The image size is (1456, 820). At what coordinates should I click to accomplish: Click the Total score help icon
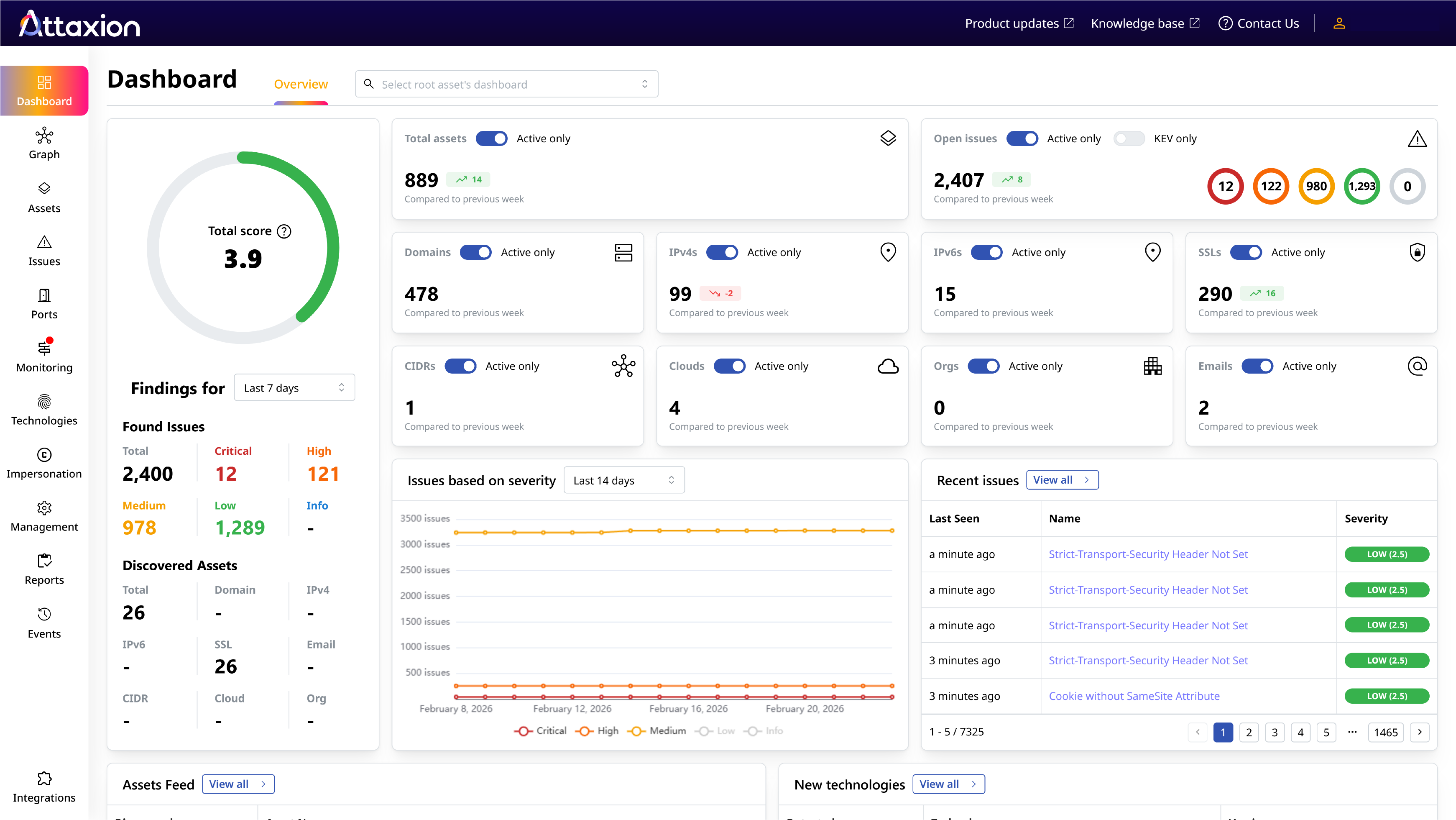(x=284, y=231)
